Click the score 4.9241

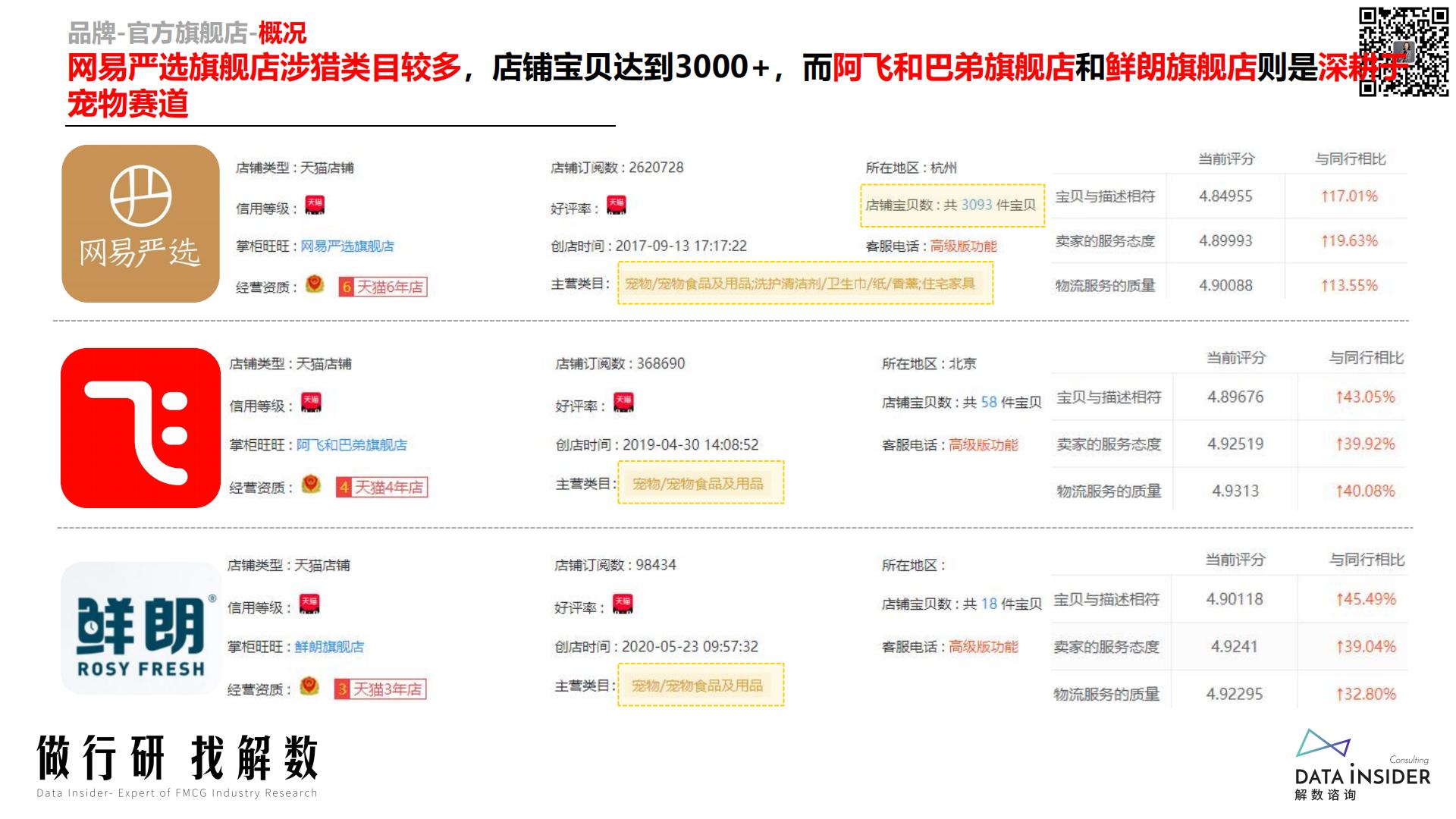pyautogui.click(x=1234, y=646)
